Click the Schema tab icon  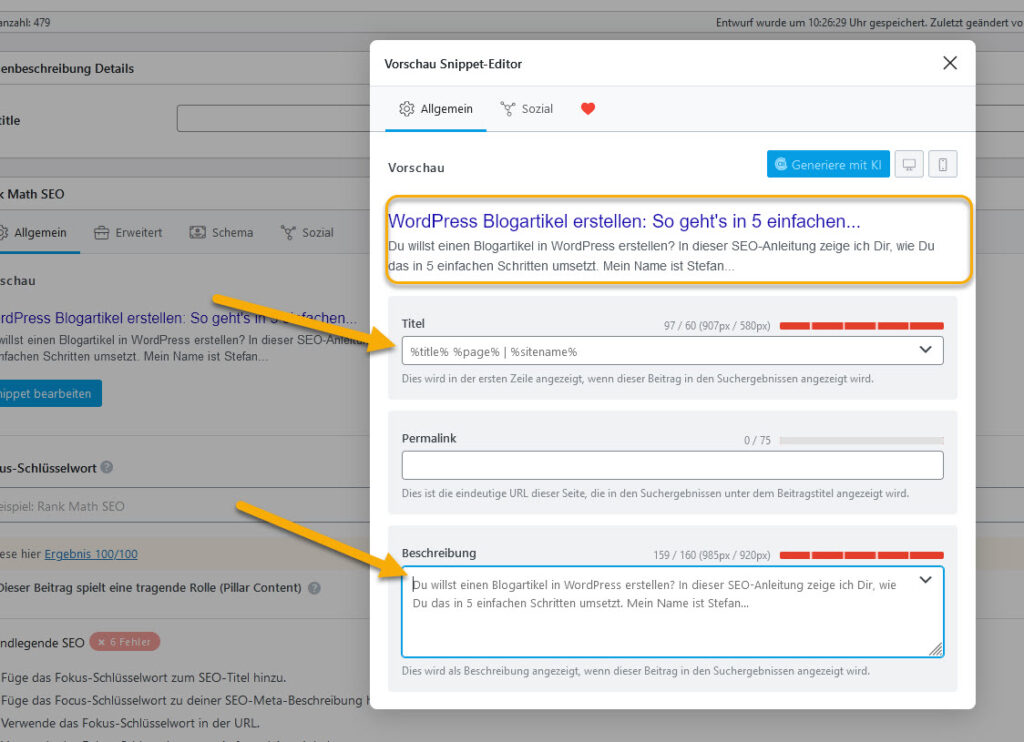pyautogui.click(x=197, y=233)
